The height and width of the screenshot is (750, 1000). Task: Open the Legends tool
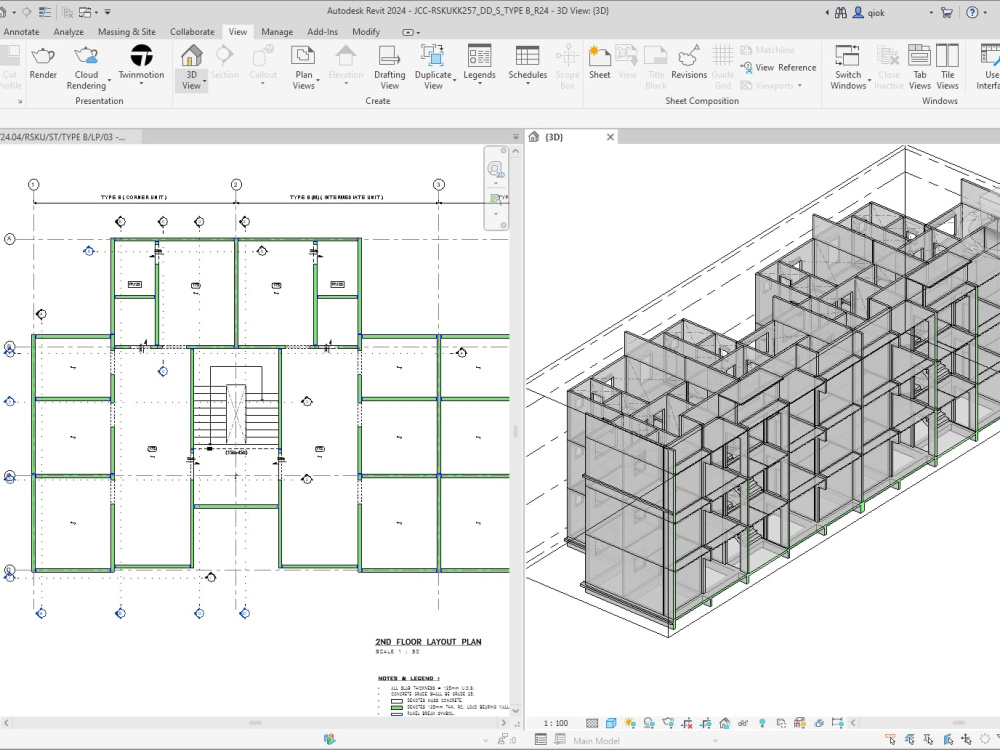(x=479, y=62)
